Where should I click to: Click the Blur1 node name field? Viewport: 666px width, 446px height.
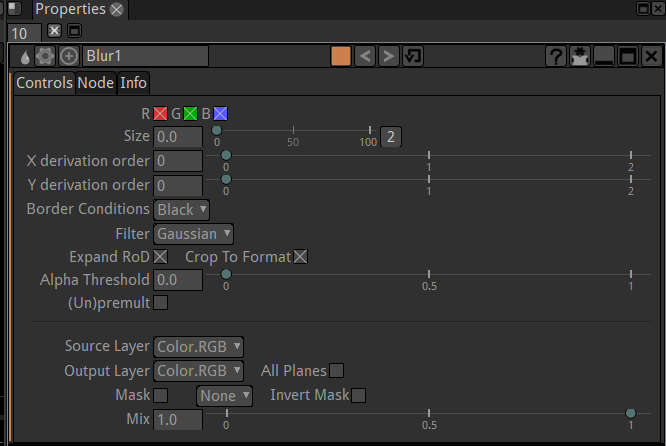(145, 56)
